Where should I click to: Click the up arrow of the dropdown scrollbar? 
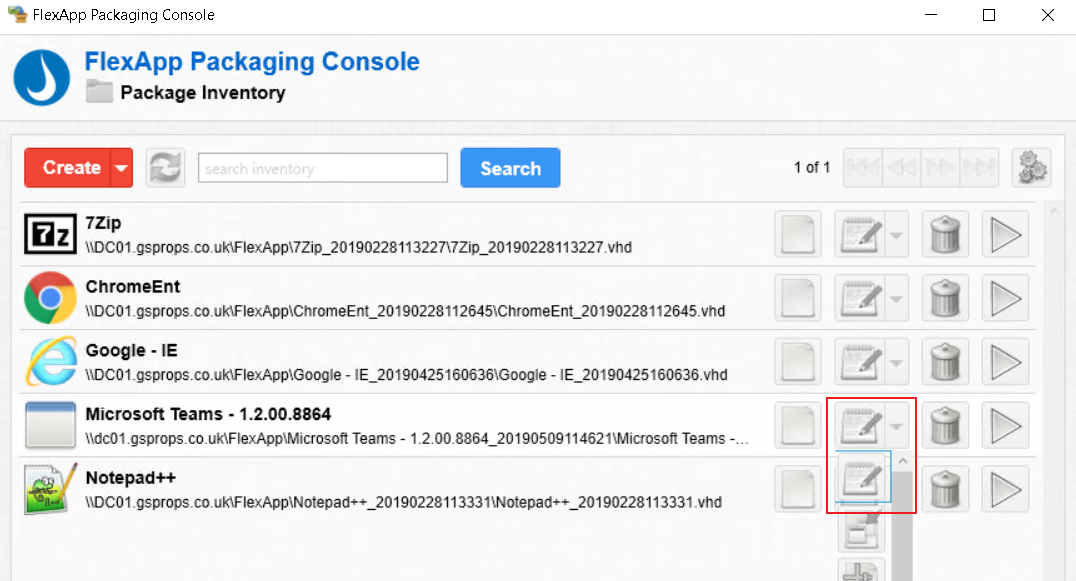coord(900,461)
